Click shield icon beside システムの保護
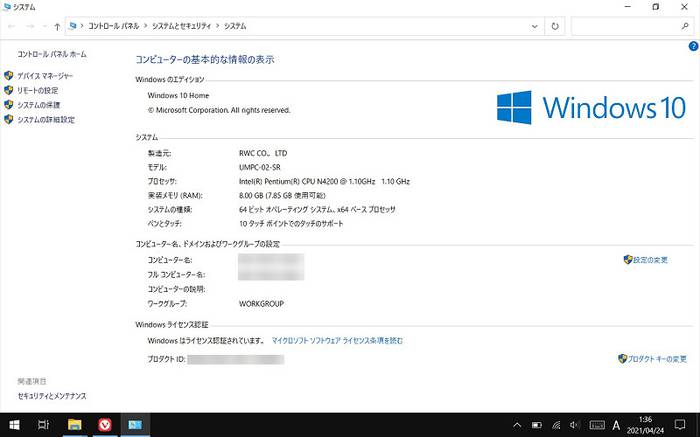 tap(8, 105)
